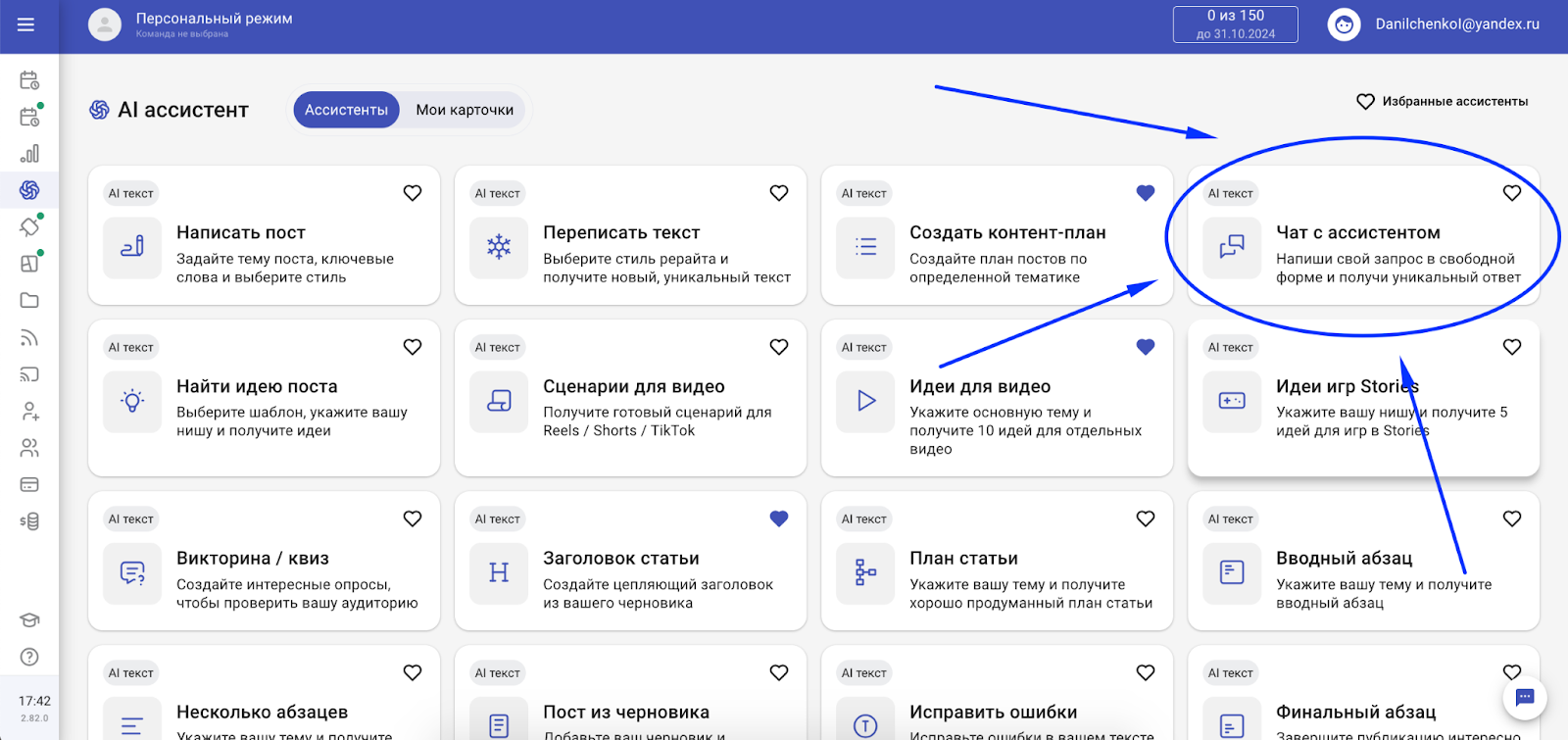Open the graduation cap training icon
Image resolution: width=1568 pixels, height=740 pixels.
pos(29,619)
